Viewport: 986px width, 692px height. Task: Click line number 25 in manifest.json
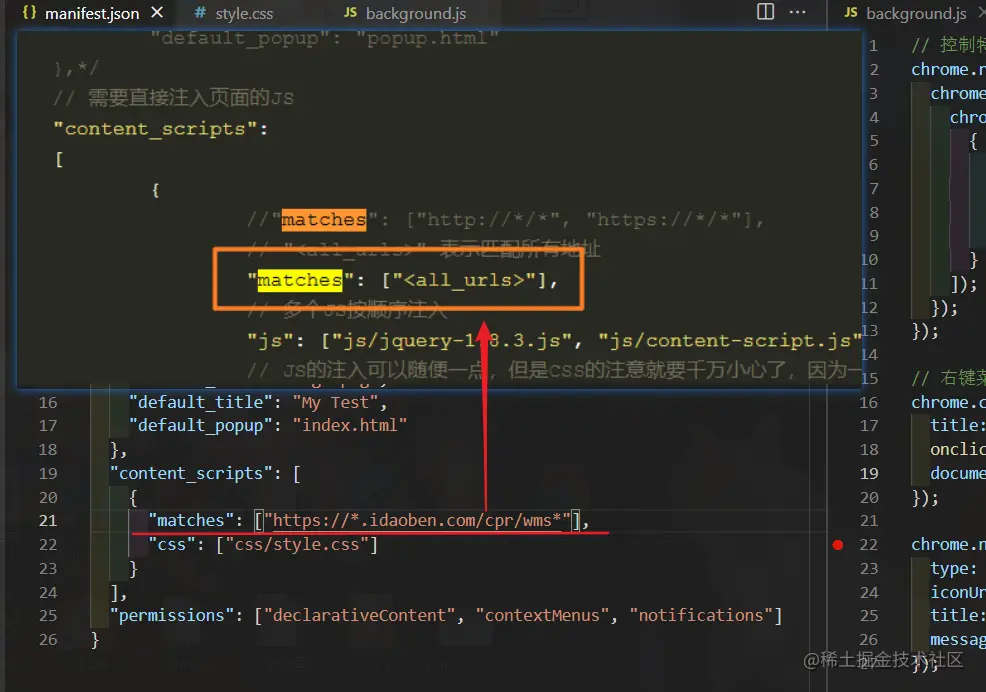click(48, 616)
